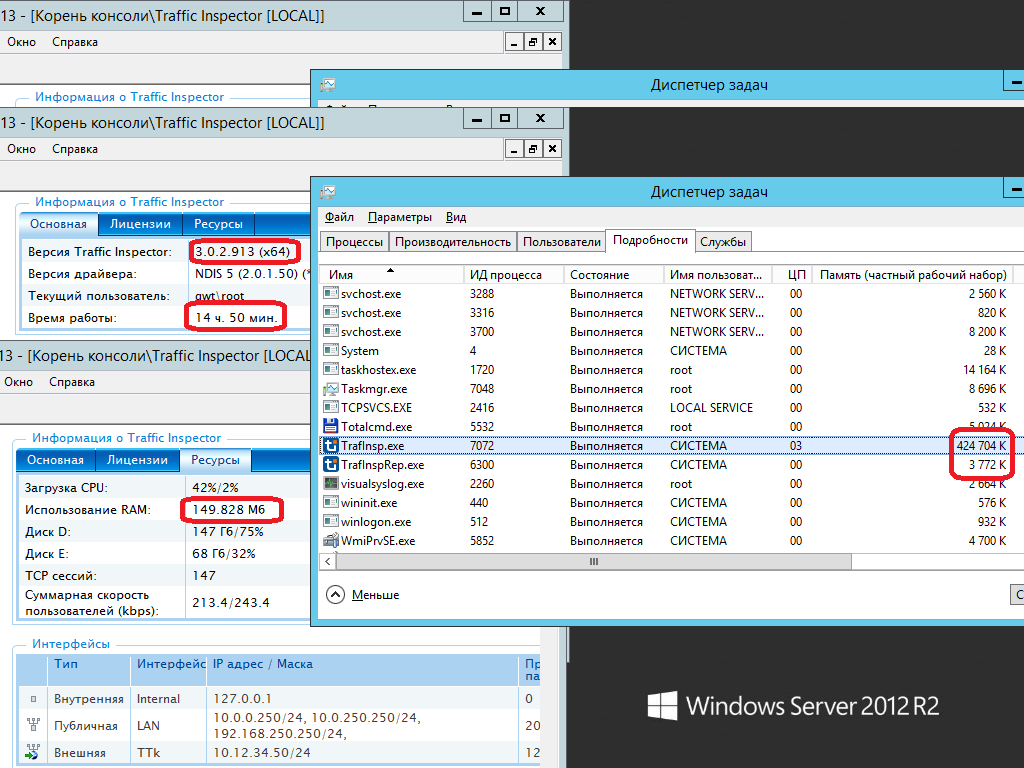
Task: Open the Параметры menu in Task Manager
Action: [400, 217]
